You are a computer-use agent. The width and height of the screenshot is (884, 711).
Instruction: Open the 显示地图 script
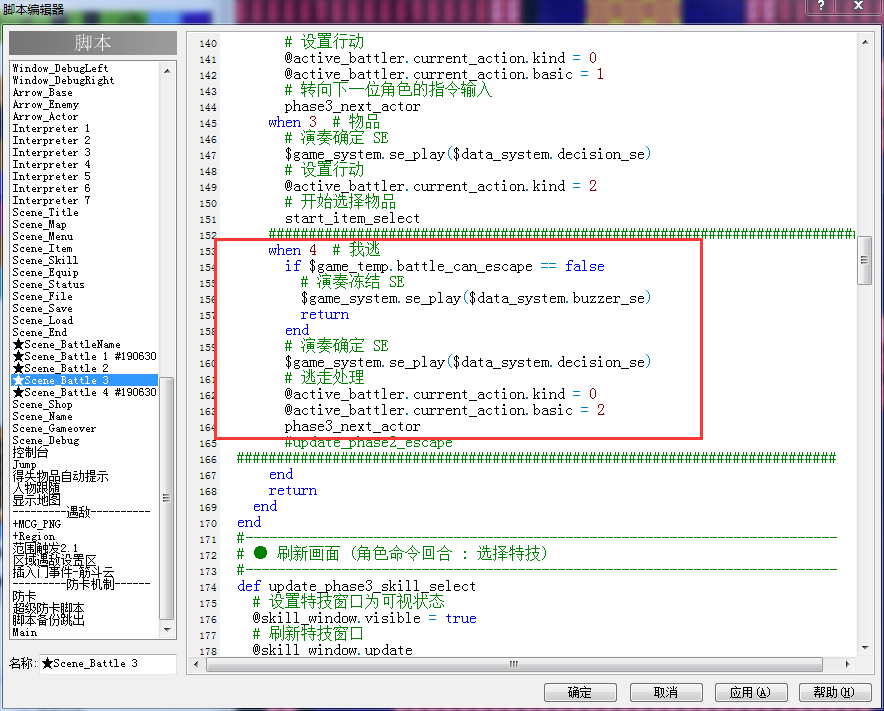[x=36, y=500]
